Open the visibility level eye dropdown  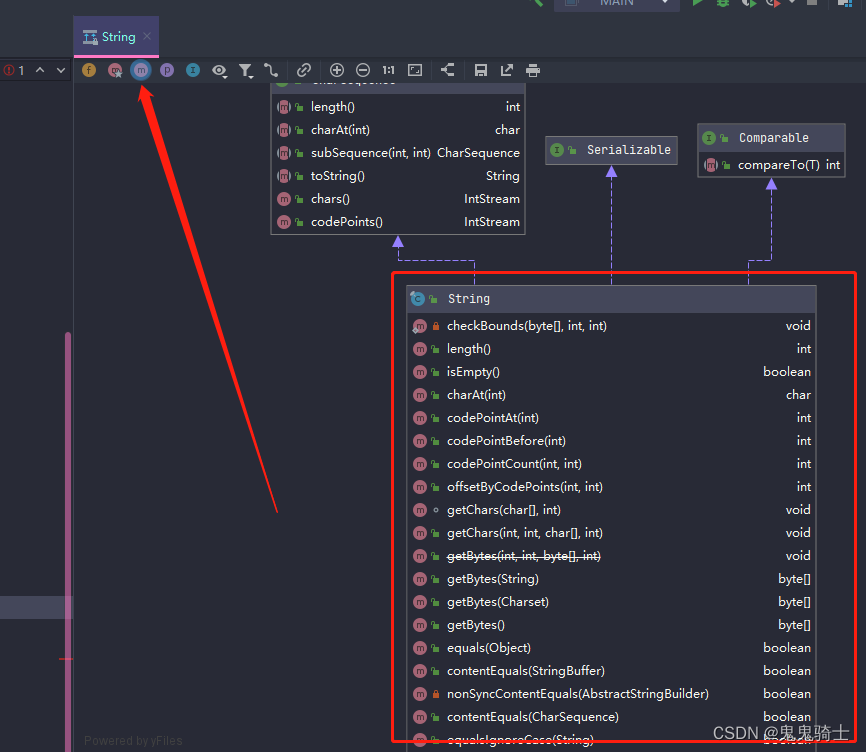pos(220,70)
